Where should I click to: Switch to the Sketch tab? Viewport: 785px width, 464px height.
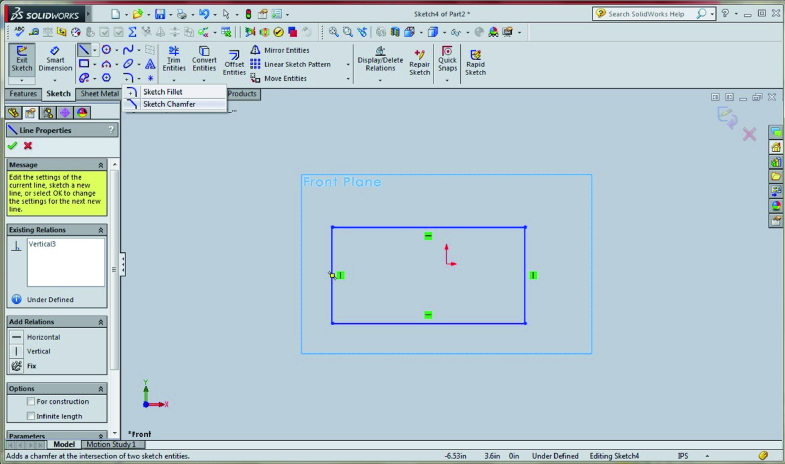point(58,94)
